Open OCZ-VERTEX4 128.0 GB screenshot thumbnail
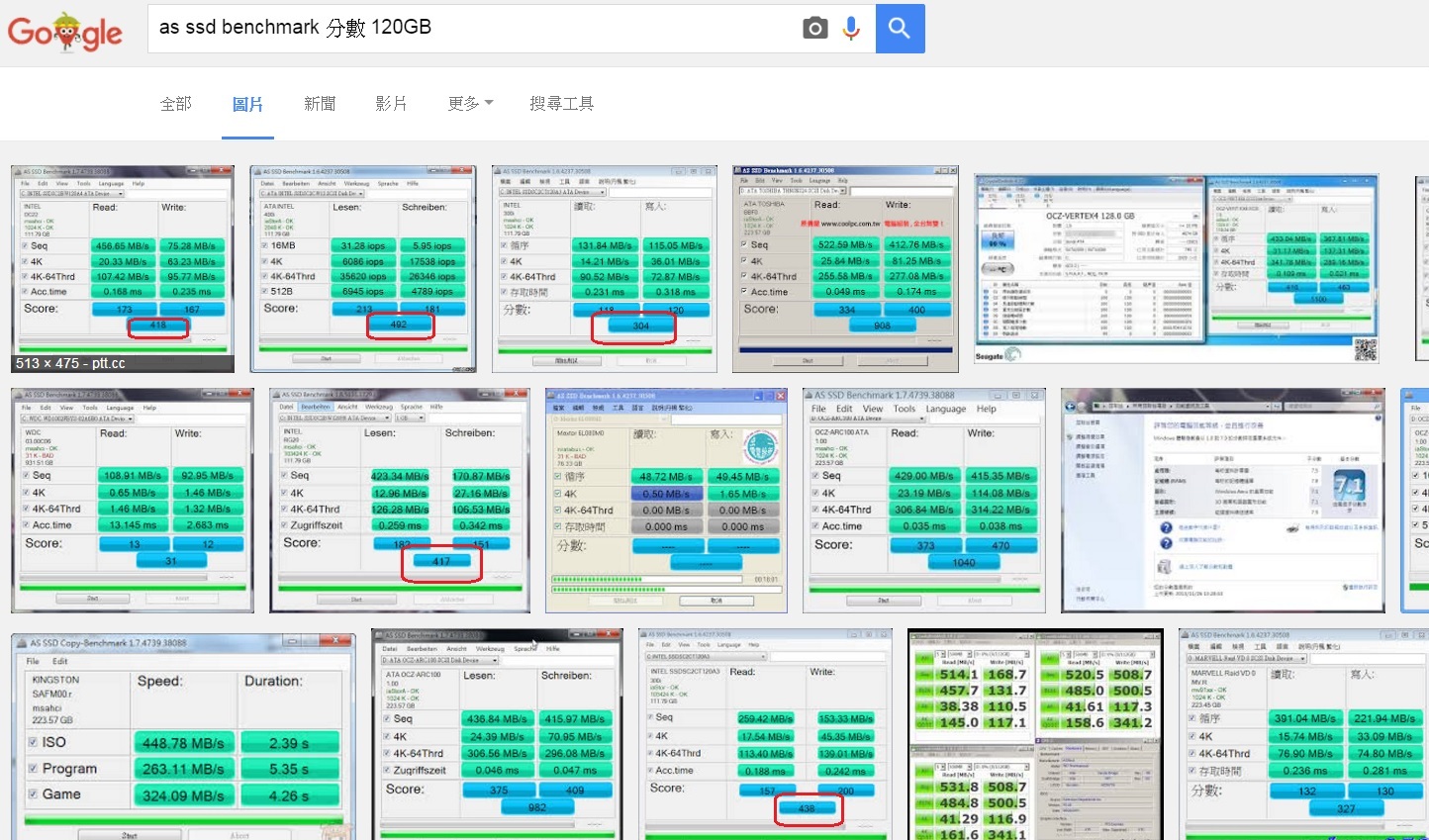 [x=1178, y=269]
